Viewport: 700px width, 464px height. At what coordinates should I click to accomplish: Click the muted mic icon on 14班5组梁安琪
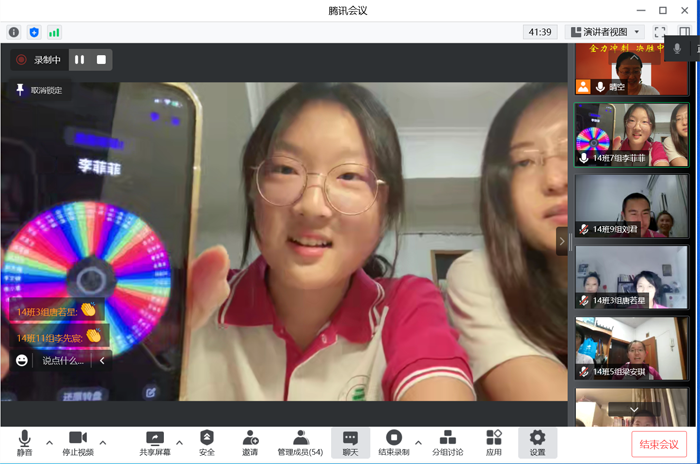click(583, 371)
